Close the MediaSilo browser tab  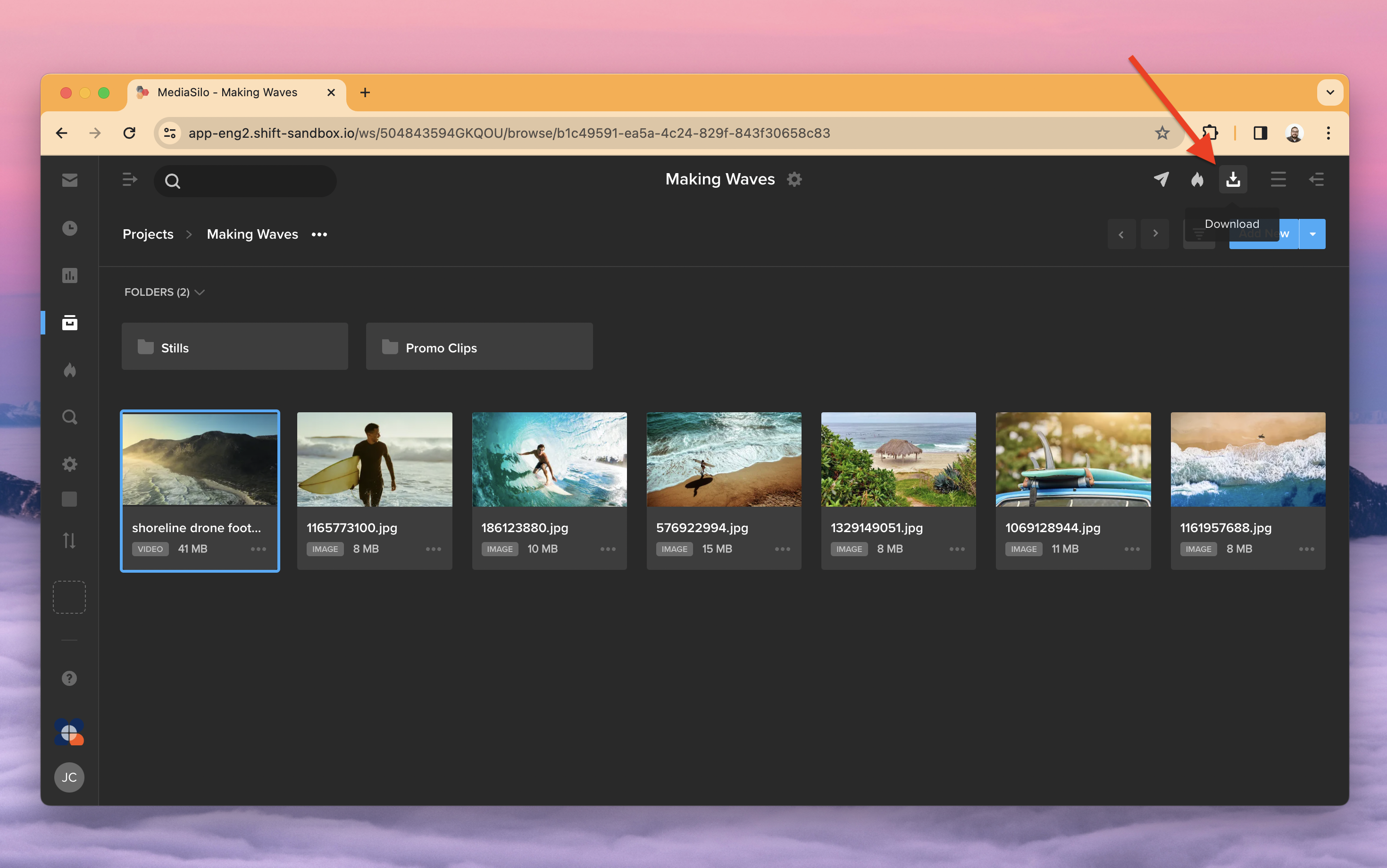point(331,92)
